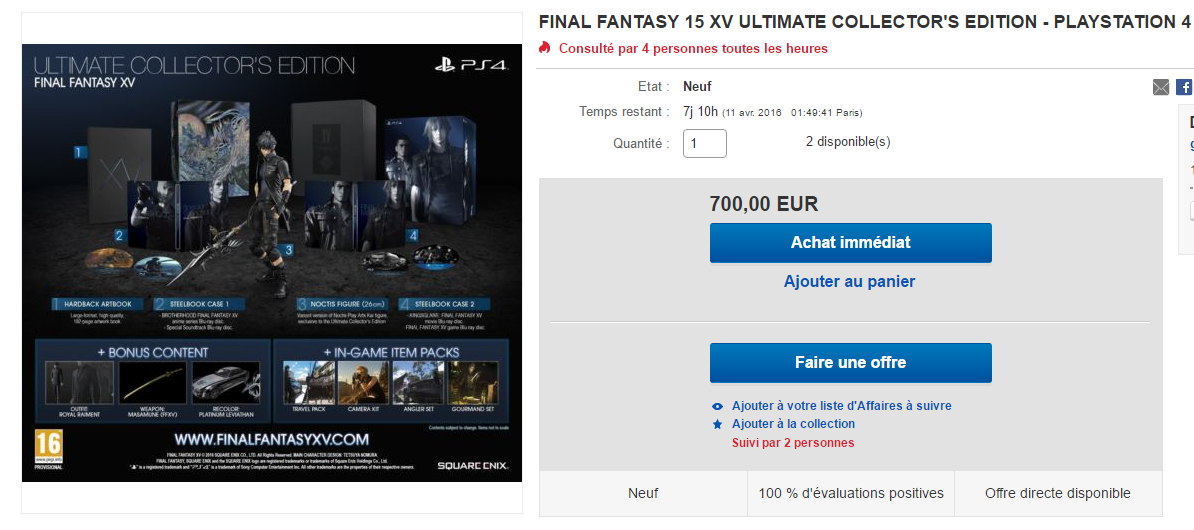This screenshot has width=1194, height=530.
Task: Click the www.finalfantasyxv.com text on image
Action: pyautogui.click(x=272, y=439)
